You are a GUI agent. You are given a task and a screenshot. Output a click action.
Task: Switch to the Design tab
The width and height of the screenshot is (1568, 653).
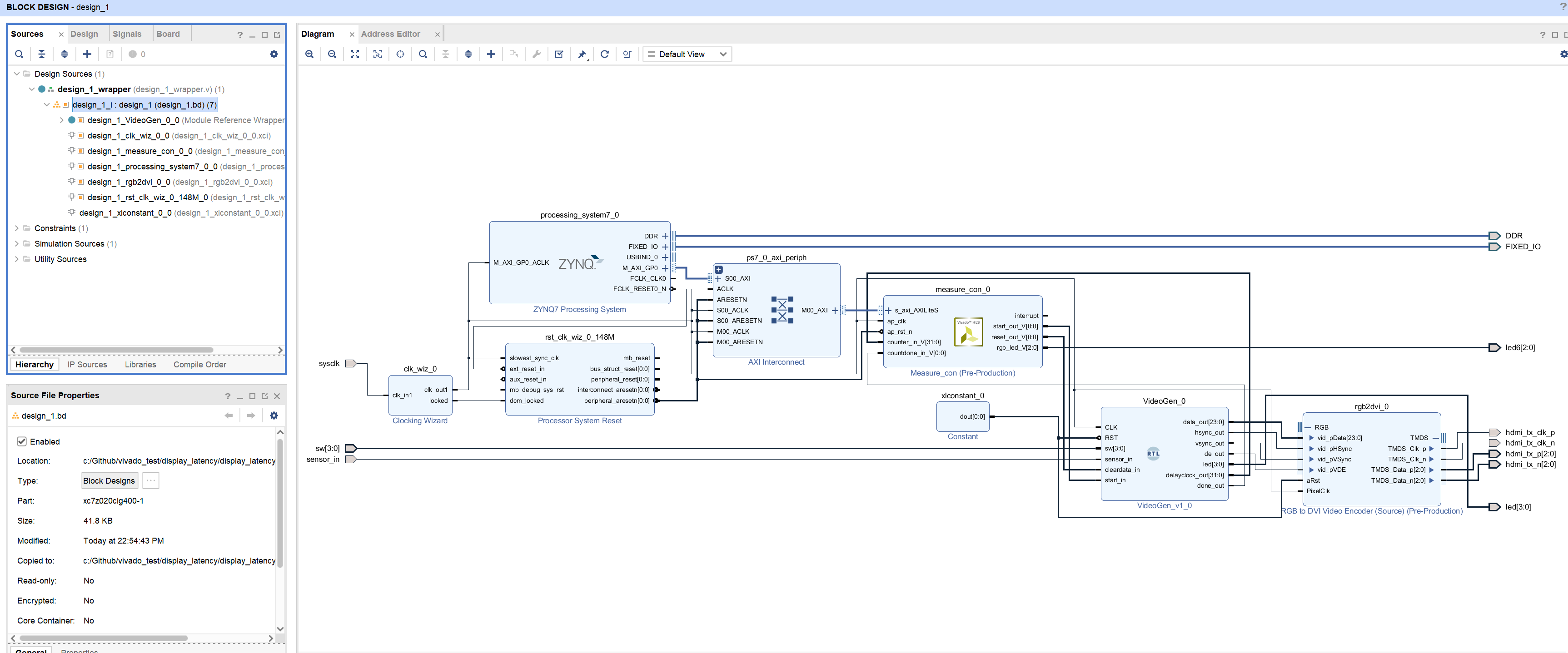[84, 34]
